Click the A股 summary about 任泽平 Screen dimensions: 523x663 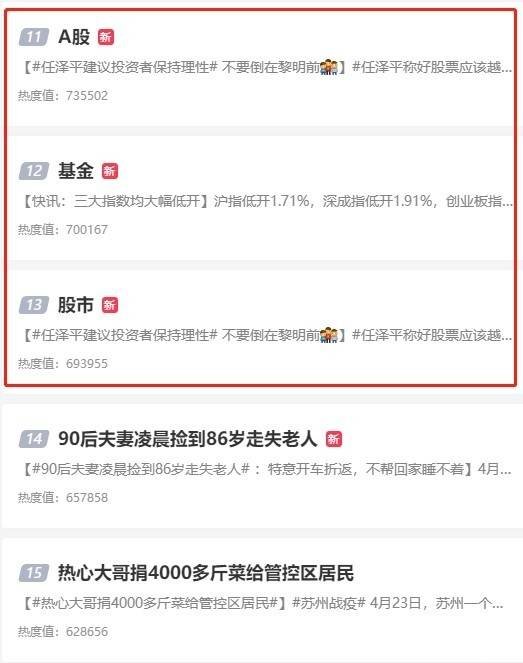pyautogui.click(x=267, y=67)
